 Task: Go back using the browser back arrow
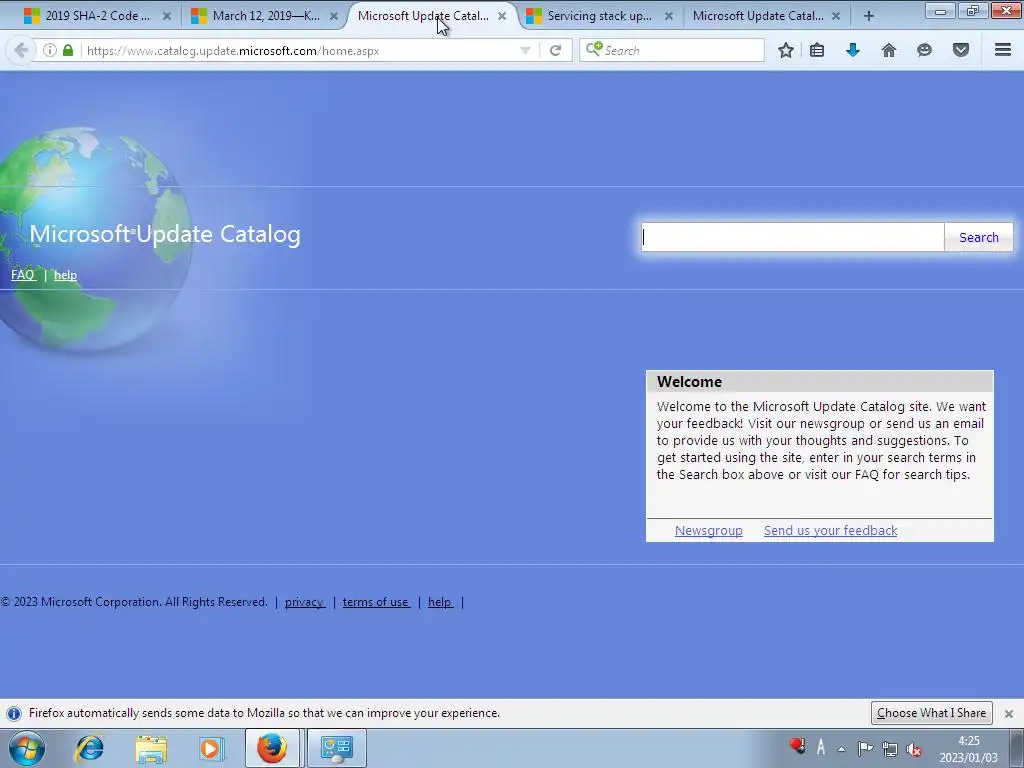(x=21, y=50)
